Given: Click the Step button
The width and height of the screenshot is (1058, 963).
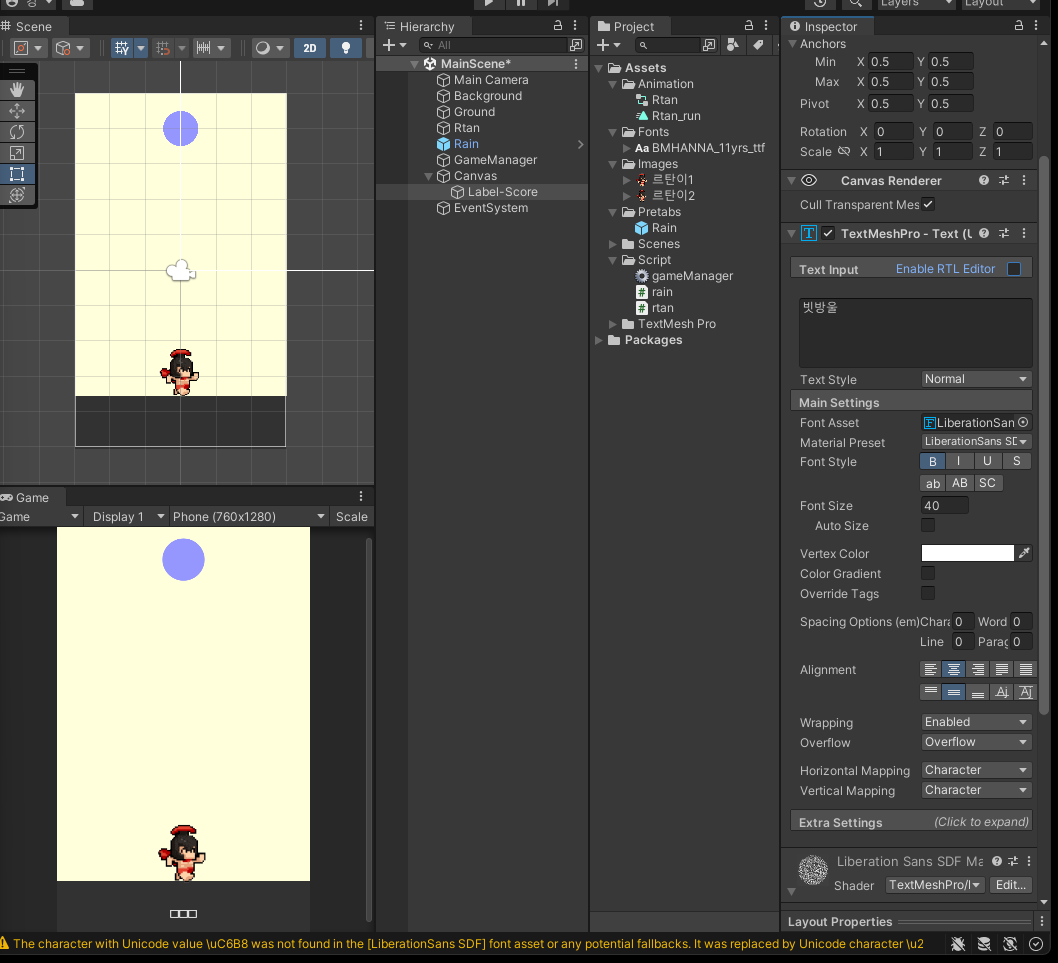Looking at the screenshot, I should [553, 3].
